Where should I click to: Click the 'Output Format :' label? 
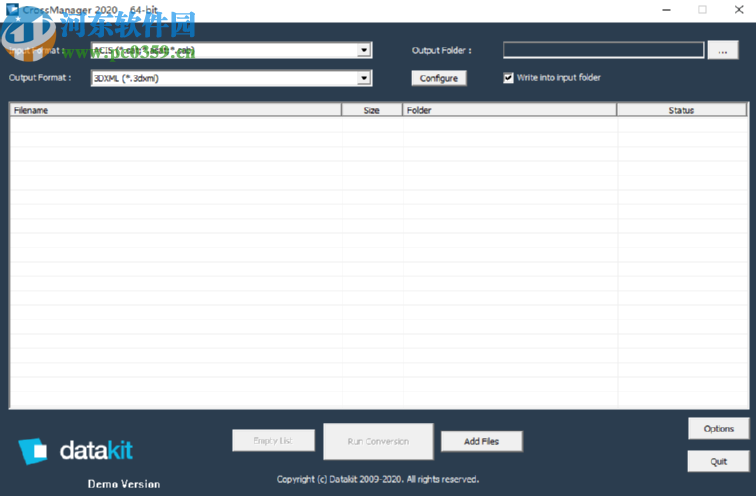40,78
